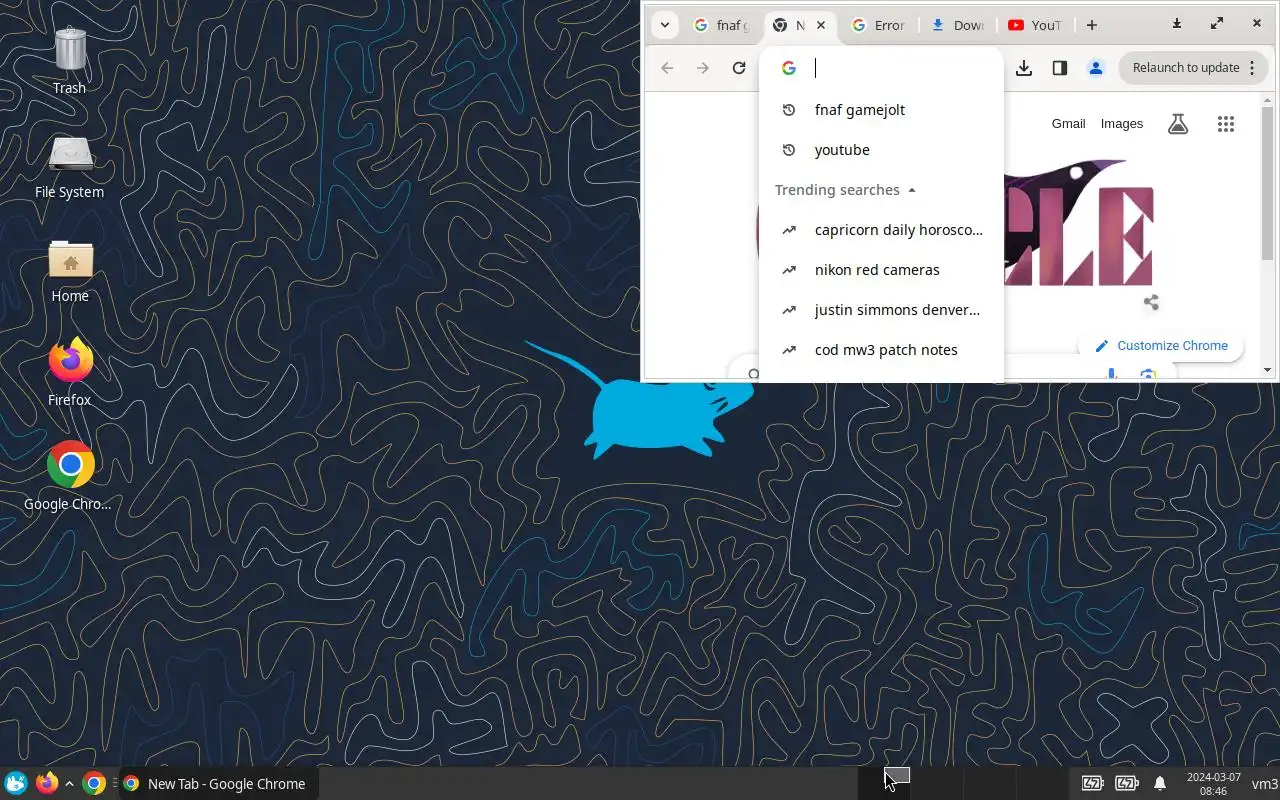This screenshot has height=800, width=1280.
Task: Open the Images link on the new tab page
Action: click(x=1122, y=124)
